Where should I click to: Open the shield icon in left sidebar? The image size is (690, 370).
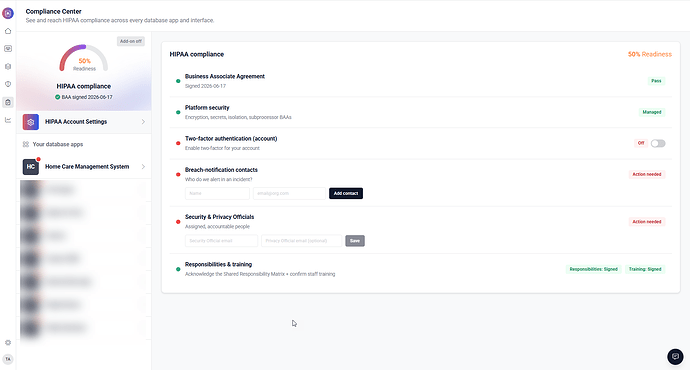coord(8,84)
